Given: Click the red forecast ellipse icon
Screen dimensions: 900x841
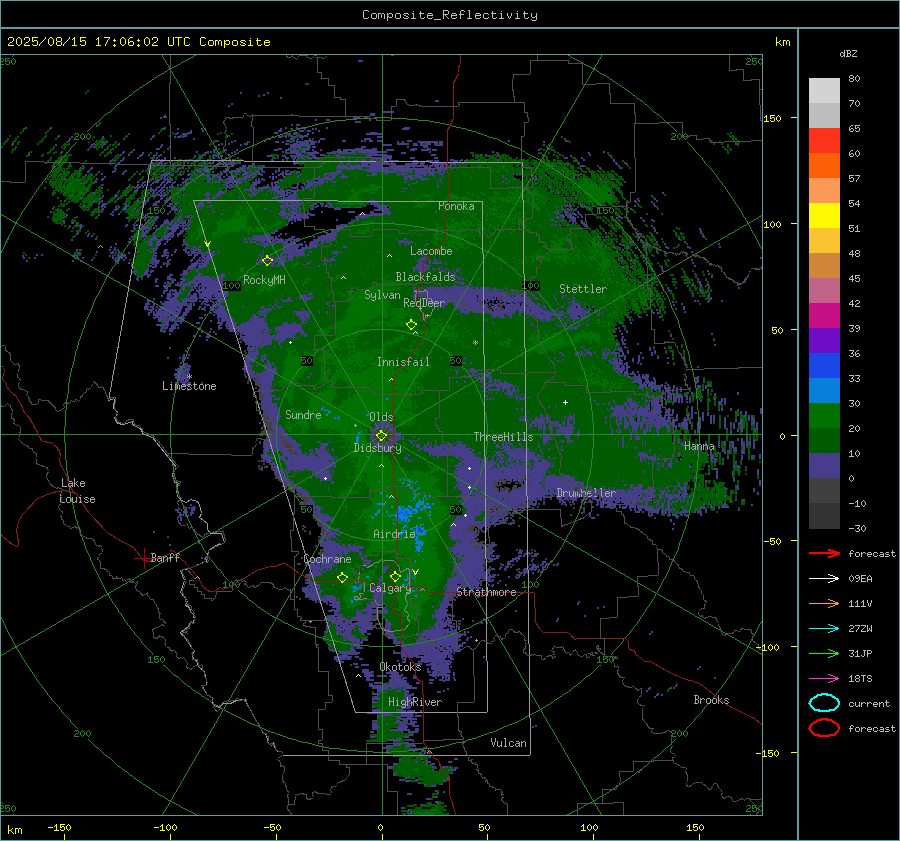Looking at the screenshot, I should click(x=824, y=728).
